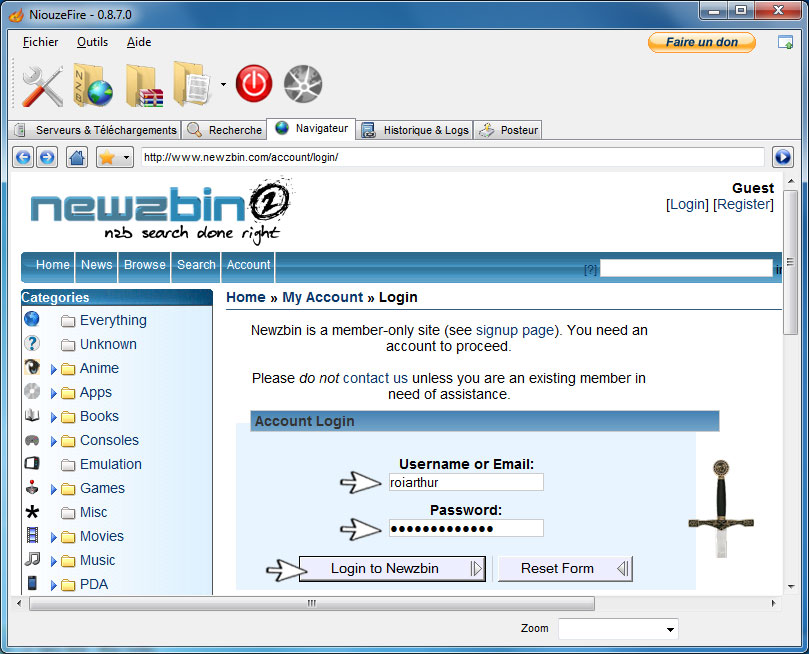Click the Misc category link
The width and height of the screenshot is (809, 654).
[93, 512]
